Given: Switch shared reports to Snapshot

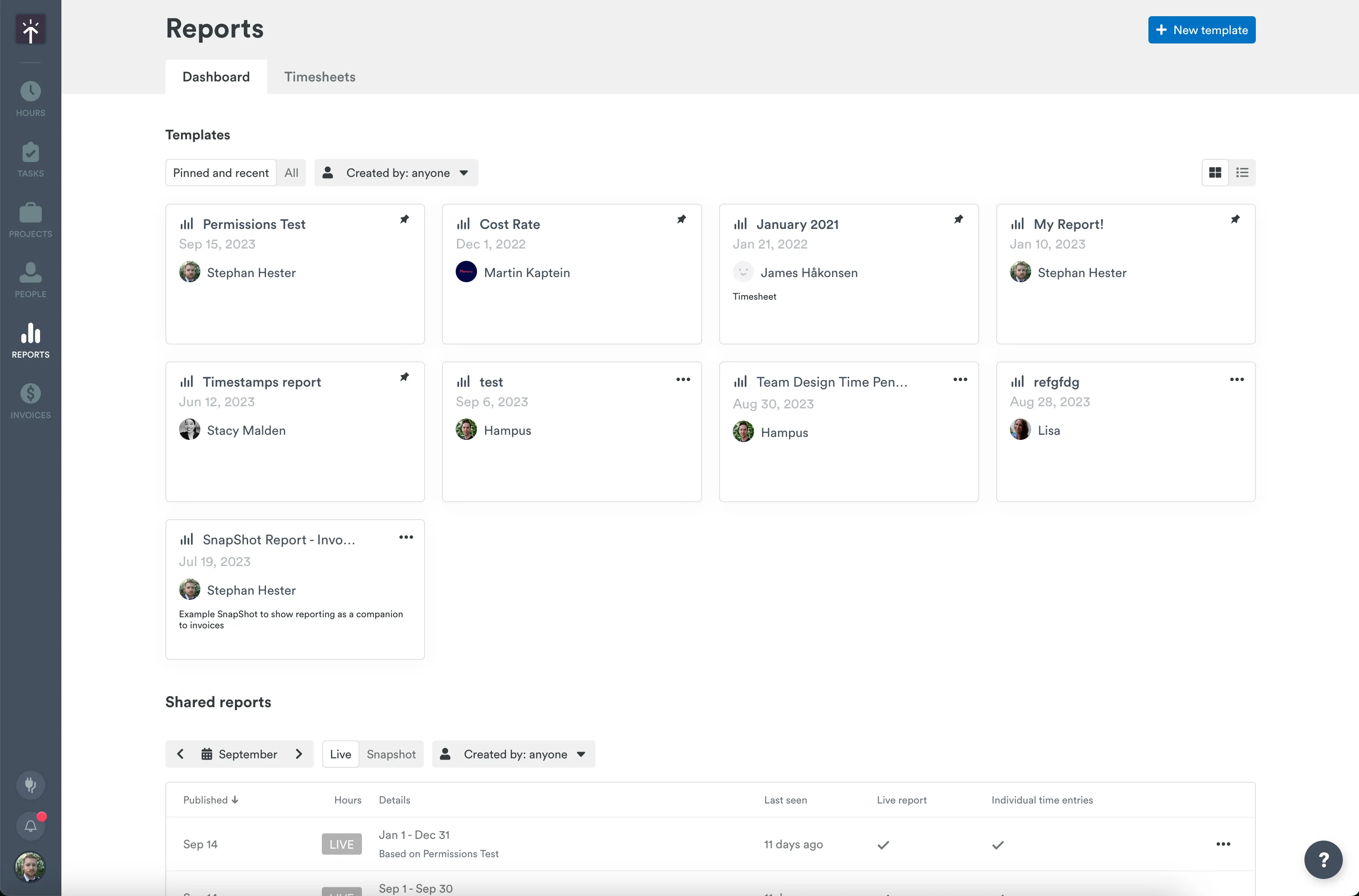Looking at the screenshot, I should click(x=391, y=754).
